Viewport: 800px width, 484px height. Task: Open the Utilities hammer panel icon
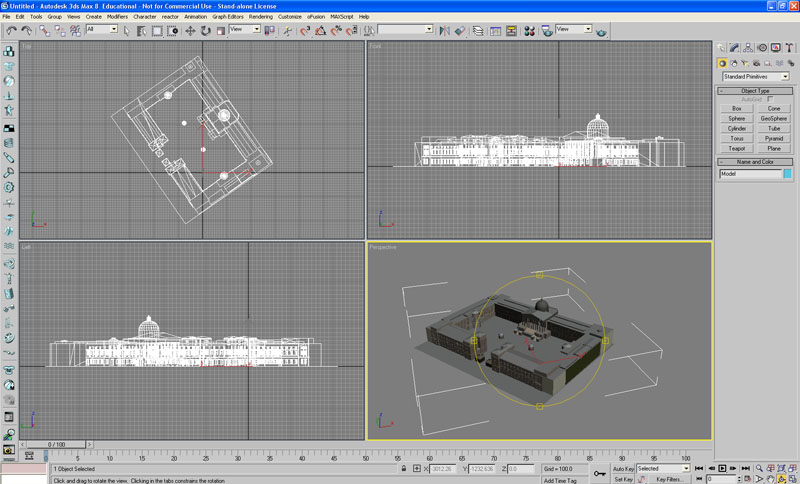[x=790, y=47]
